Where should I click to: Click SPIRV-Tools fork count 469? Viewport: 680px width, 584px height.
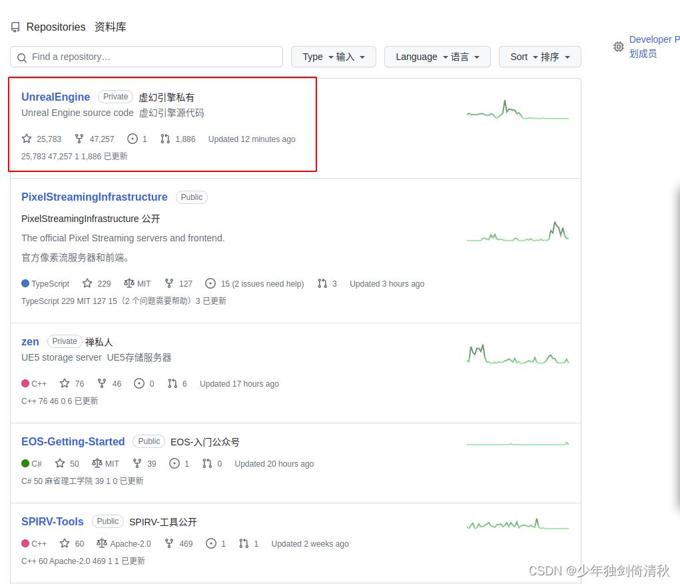pyautogui.click(x=178, y=543)
